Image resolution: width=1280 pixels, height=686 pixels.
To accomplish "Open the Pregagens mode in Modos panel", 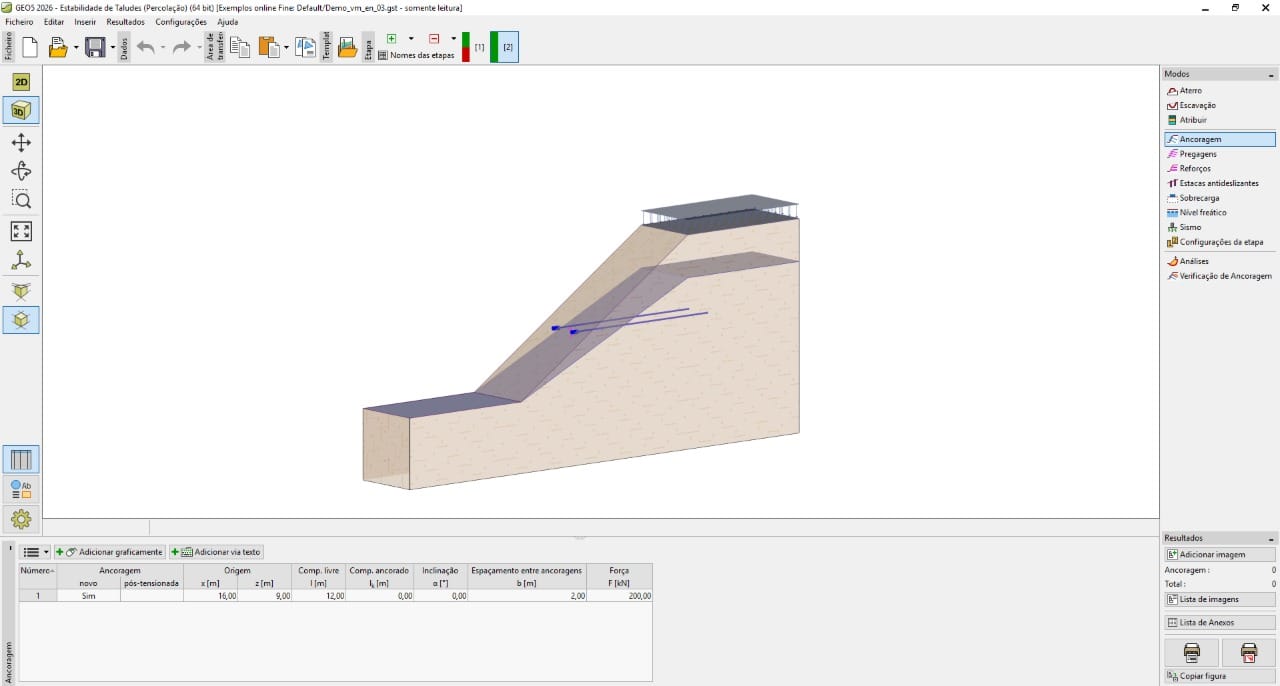I will [x=1196, y=153].
